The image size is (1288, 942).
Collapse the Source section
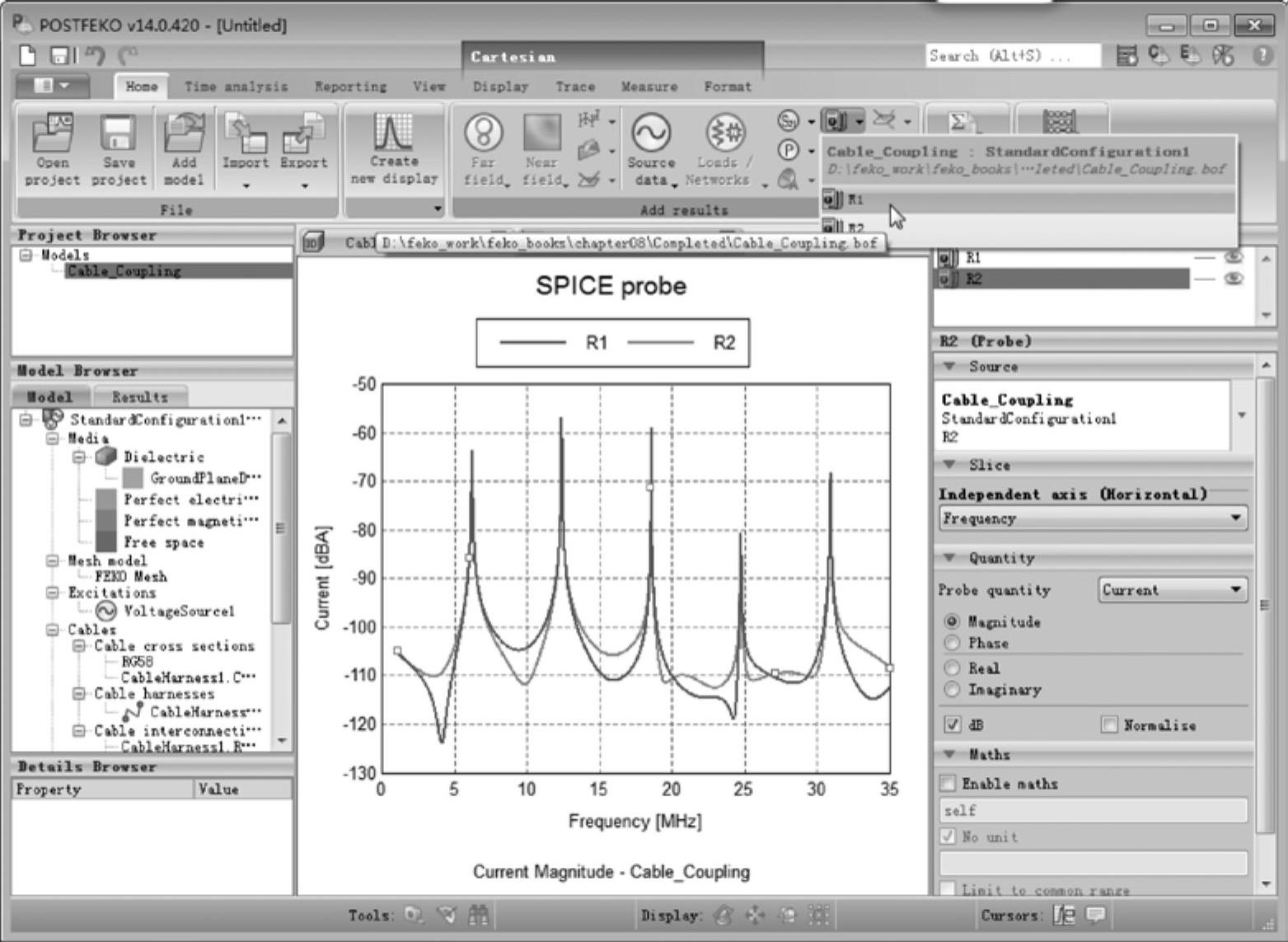point(950,366)
